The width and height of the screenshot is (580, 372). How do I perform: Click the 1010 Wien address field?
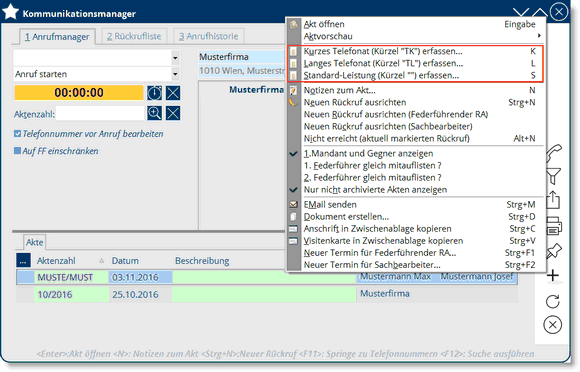coord(242,71)
